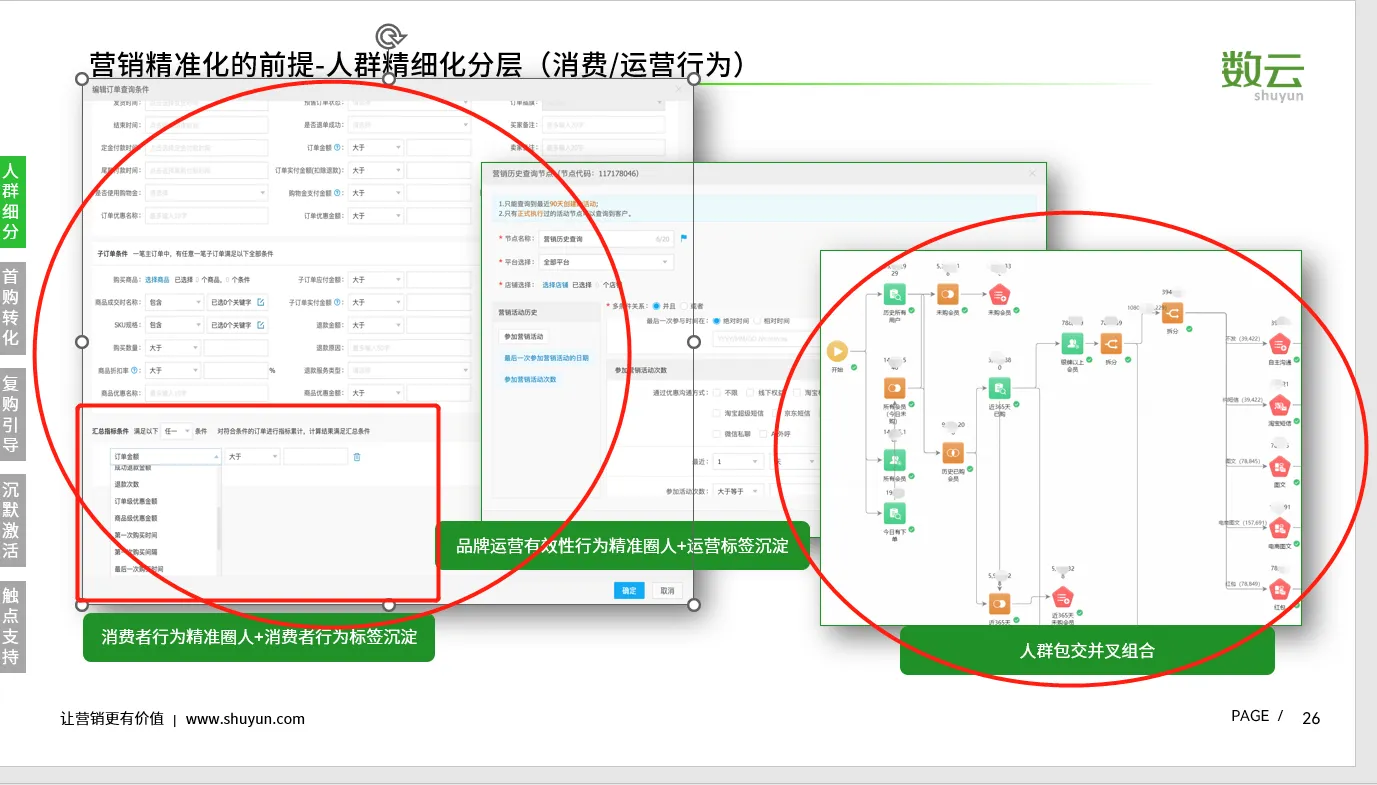Image resolution: width=1377 pixels, height=785 pixels.
Task: Click the 订单优惠名称 input field
Action: [207, 215]
